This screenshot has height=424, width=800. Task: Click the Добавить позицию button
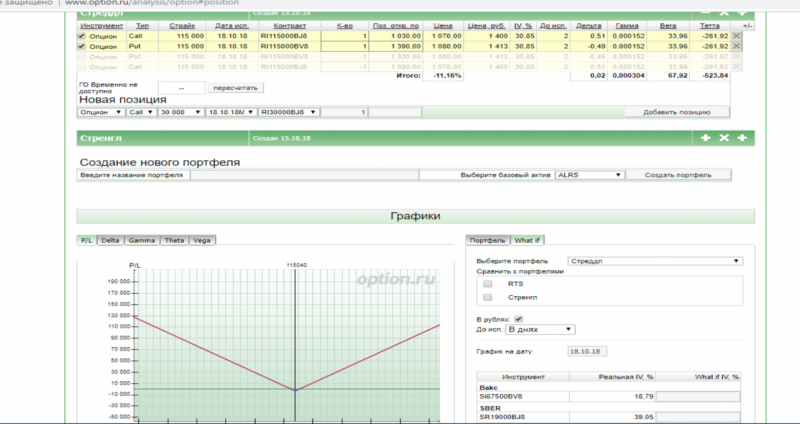(x=677, y=112)
